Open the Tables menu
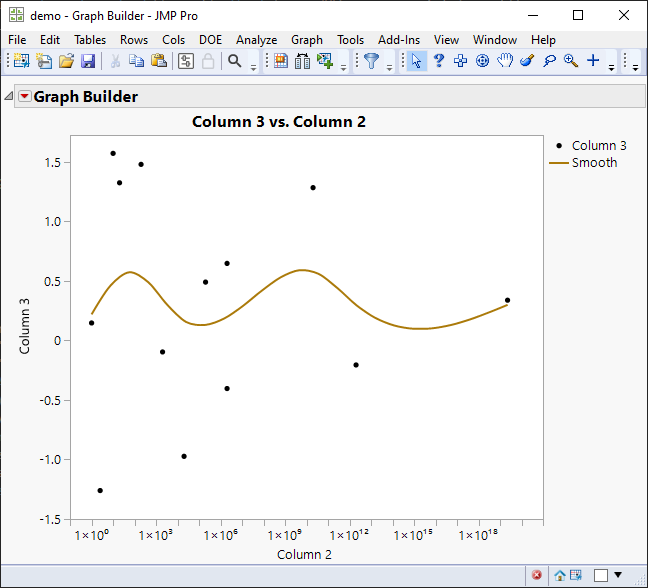 coord(90,40)
